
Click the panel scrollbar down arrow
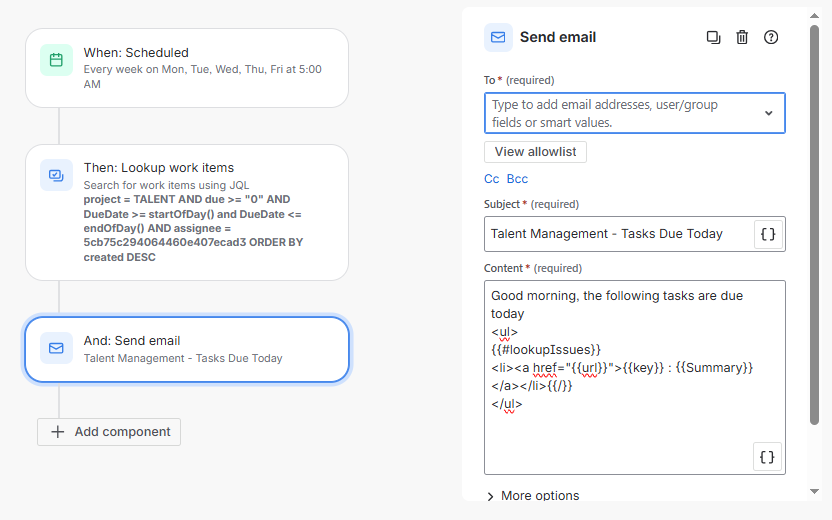coord(814,492)
